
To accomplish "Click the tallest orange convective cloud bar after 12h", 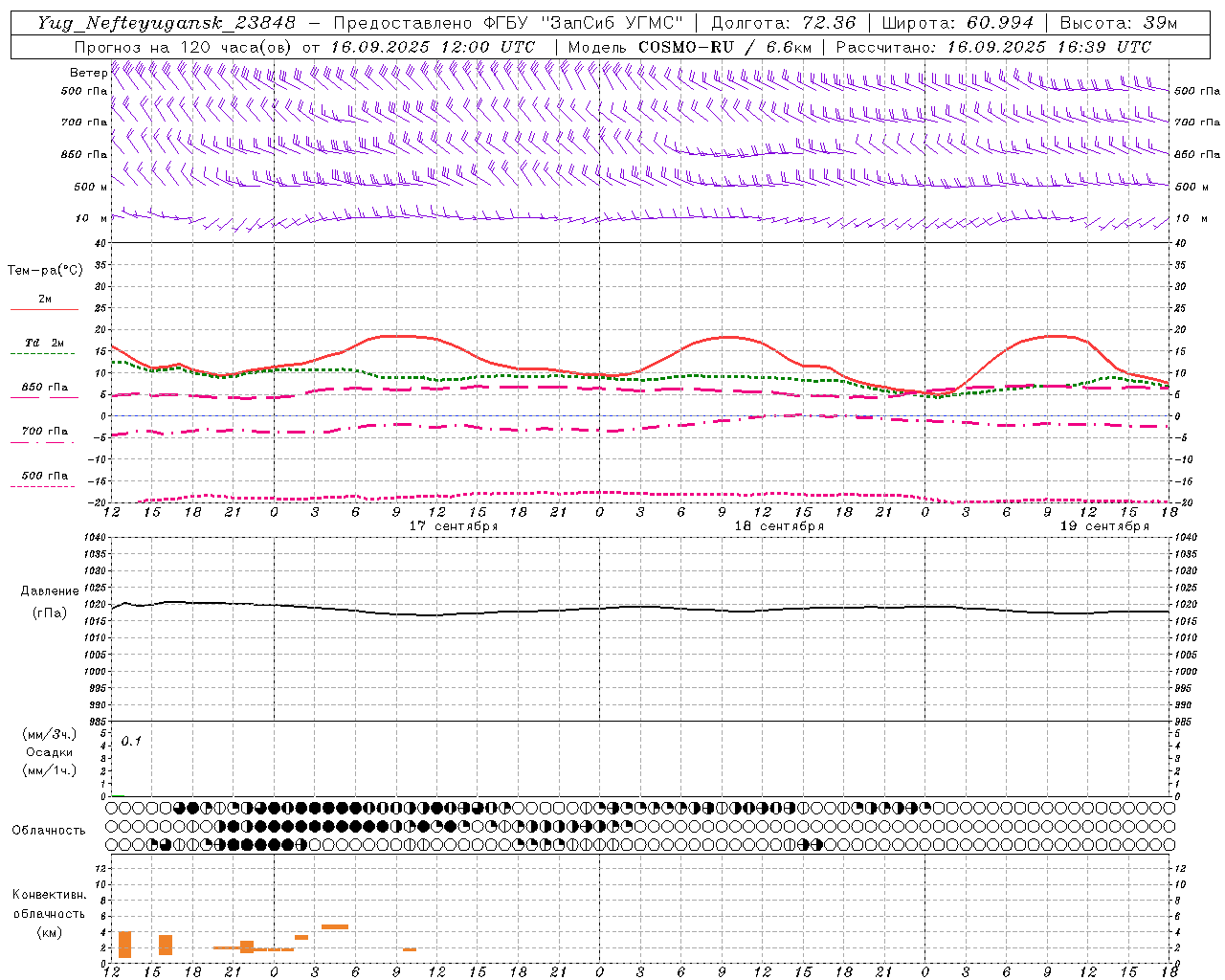I will coord(124,945).
